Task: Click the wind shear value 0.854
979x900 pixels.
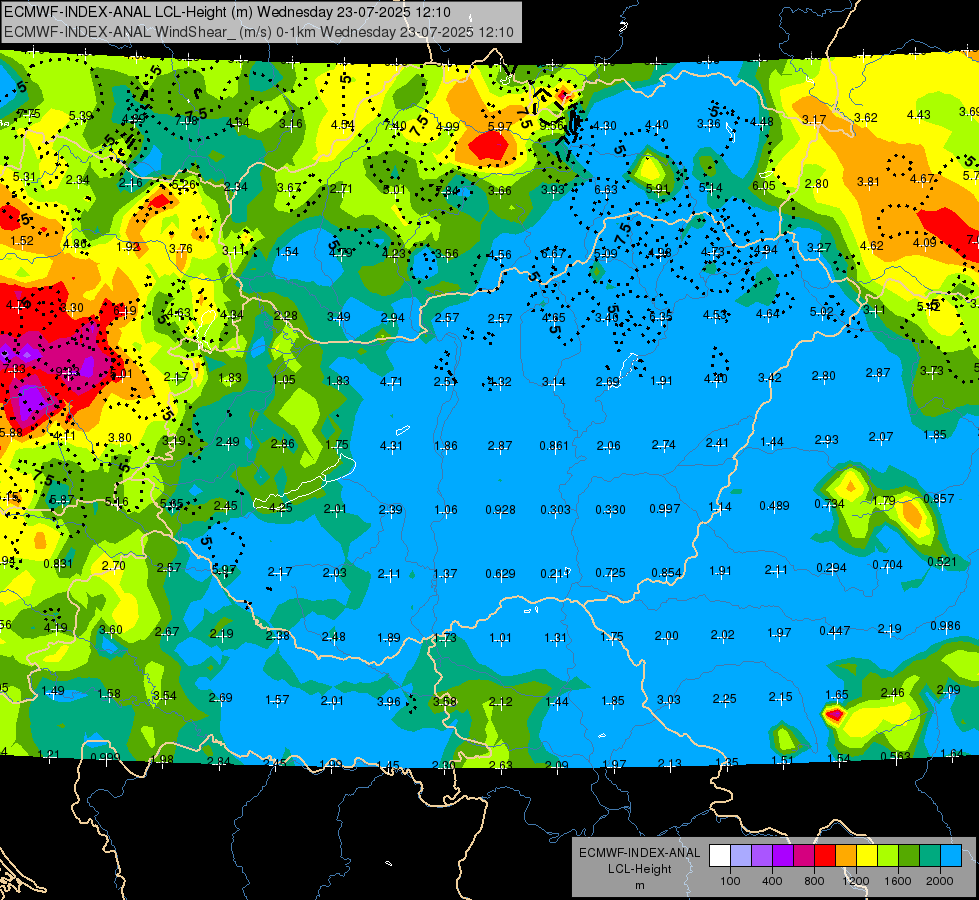Action: [666, 573]
